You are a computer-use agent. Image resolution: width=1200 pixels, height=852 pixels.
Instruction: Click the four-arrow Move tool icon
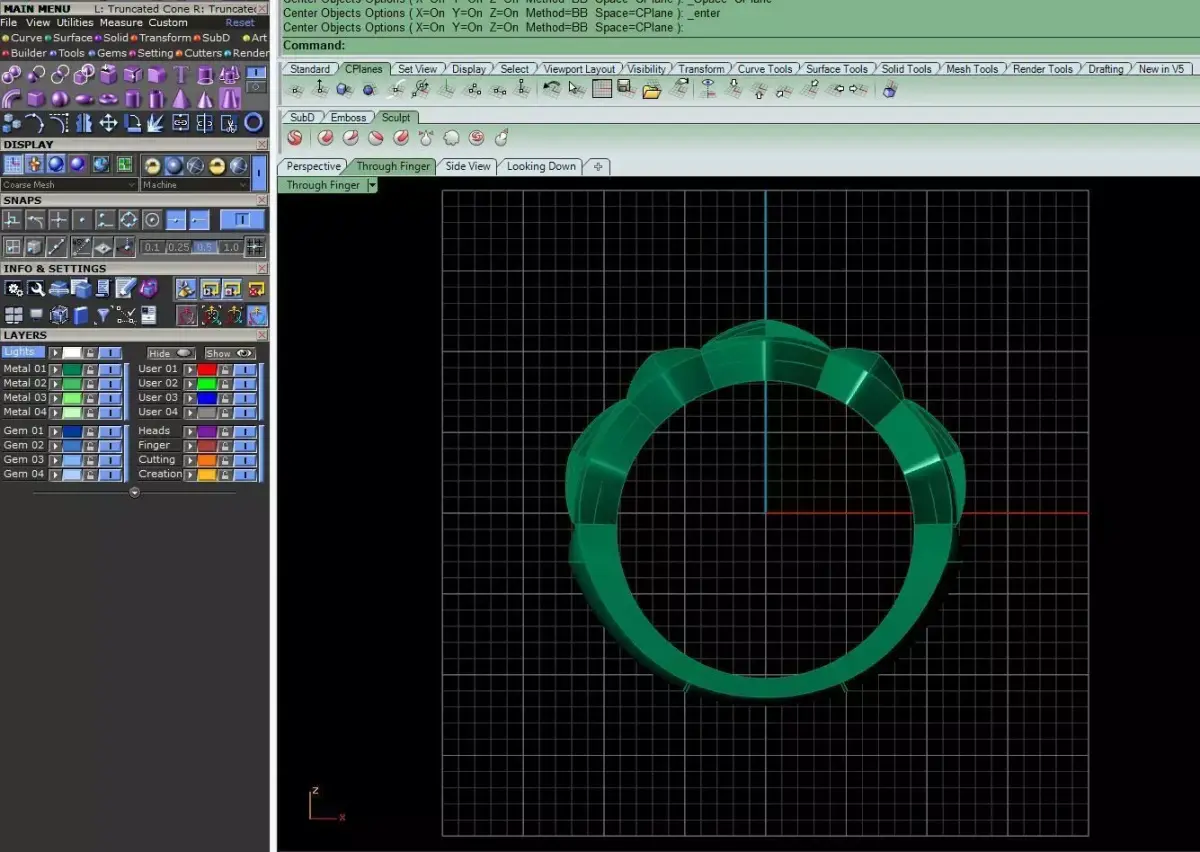pyautogui.click(x=108, y=123)
